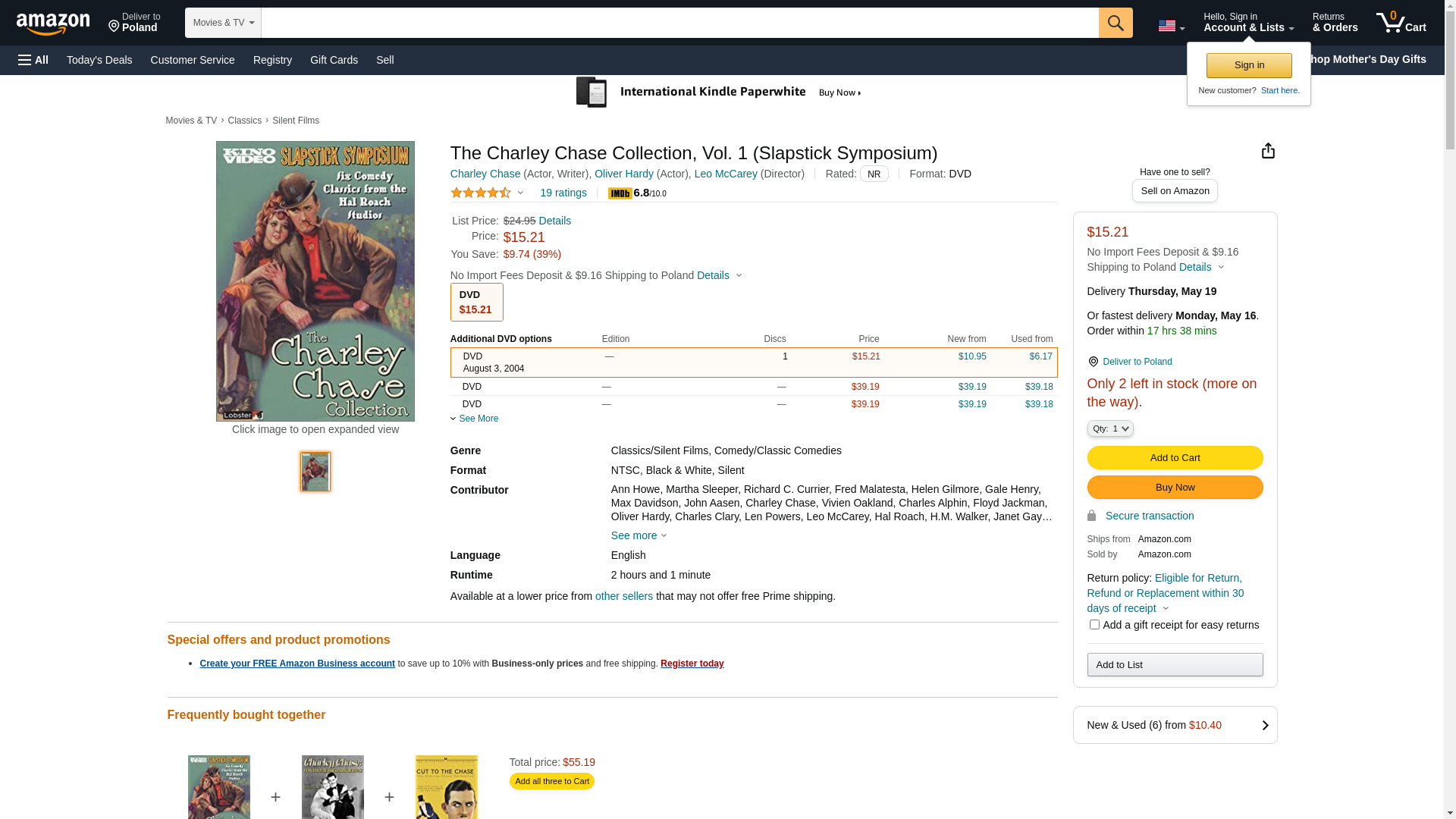Open the shopping cart icon
This screenshot has height=819, width=1456.
(x=1401, y=23)
